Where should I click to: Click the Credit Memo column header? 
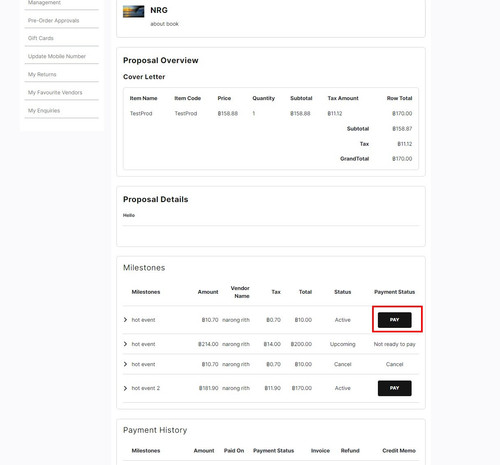[399, 451]
